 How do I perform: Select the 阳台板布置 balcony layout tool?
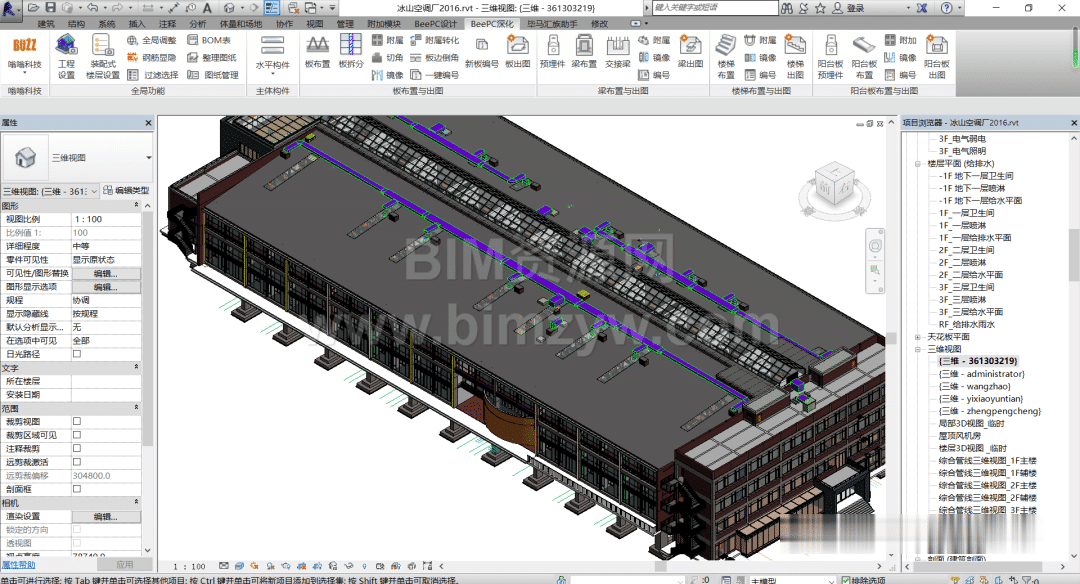(x=864, y=56)
